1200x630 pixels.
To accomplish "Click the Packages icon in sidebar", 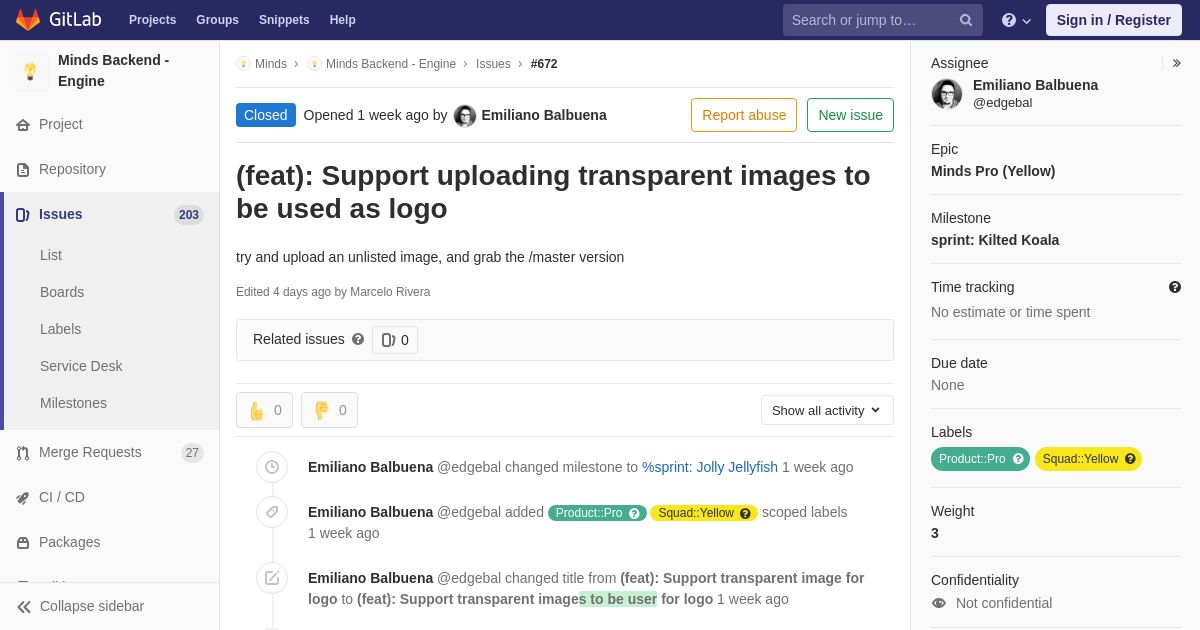I will (x=23, y=543).
